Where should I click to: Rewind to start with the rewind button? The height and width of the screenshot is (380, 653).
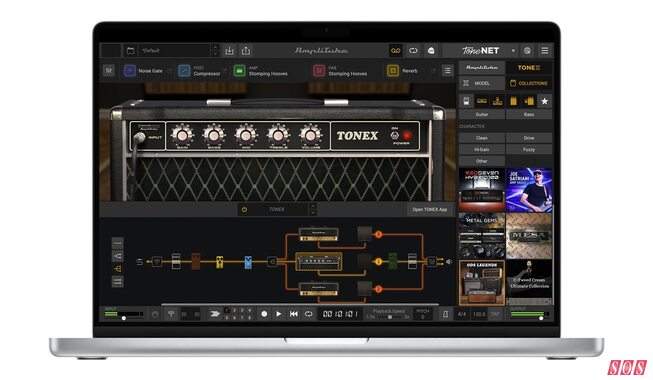click(294, 314)
